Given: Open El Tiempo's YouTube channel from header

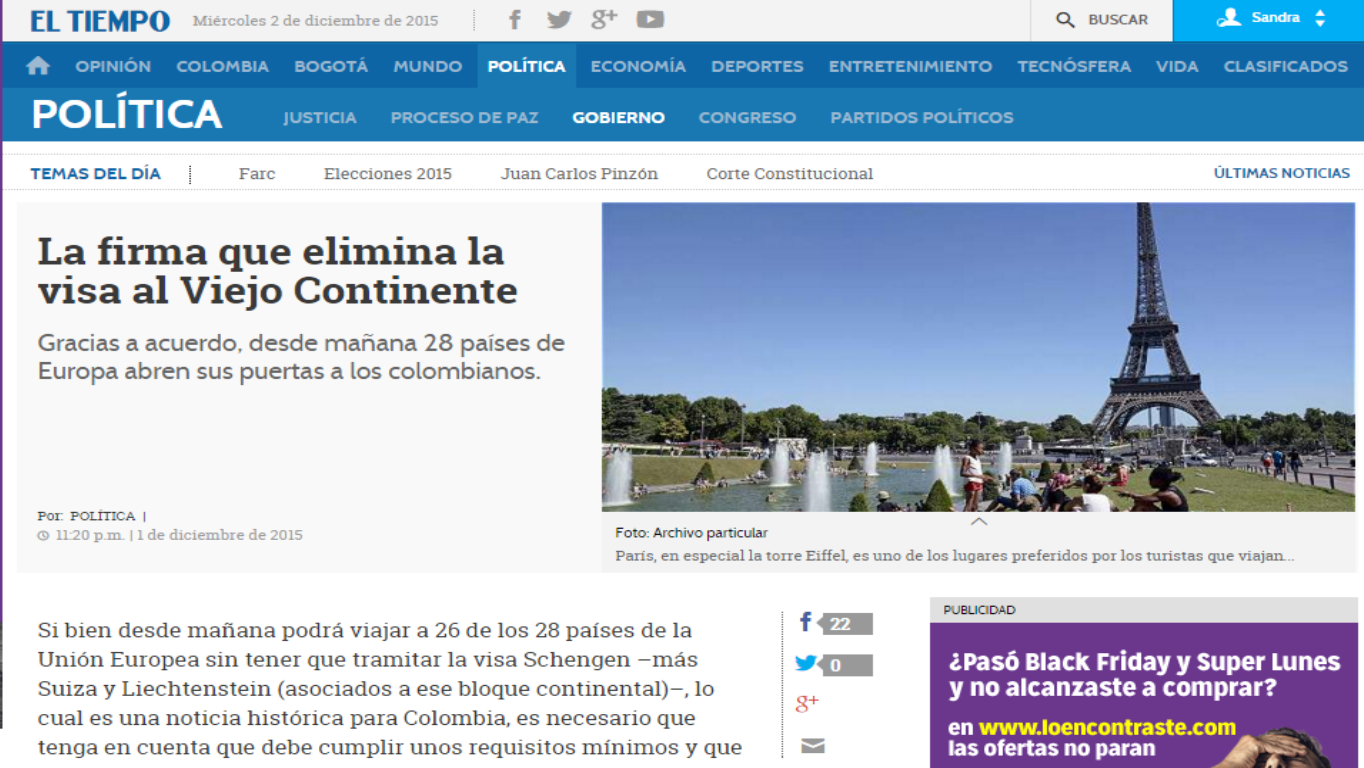Looking at the screenshot, I should coord(650,19).
